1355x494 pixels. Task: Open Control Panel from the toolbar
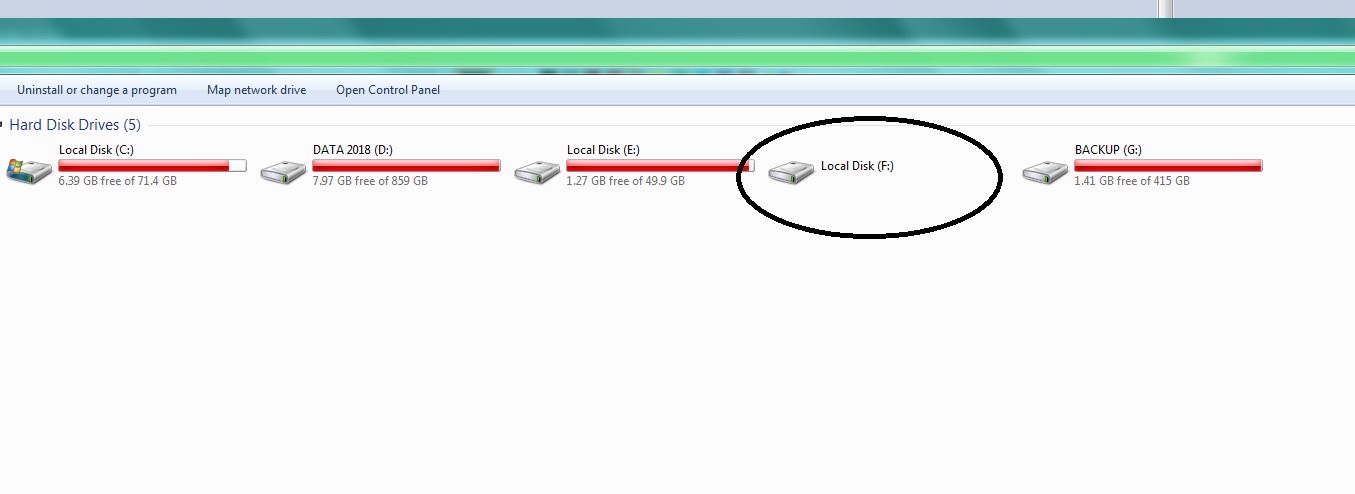(x=388, y=90)
